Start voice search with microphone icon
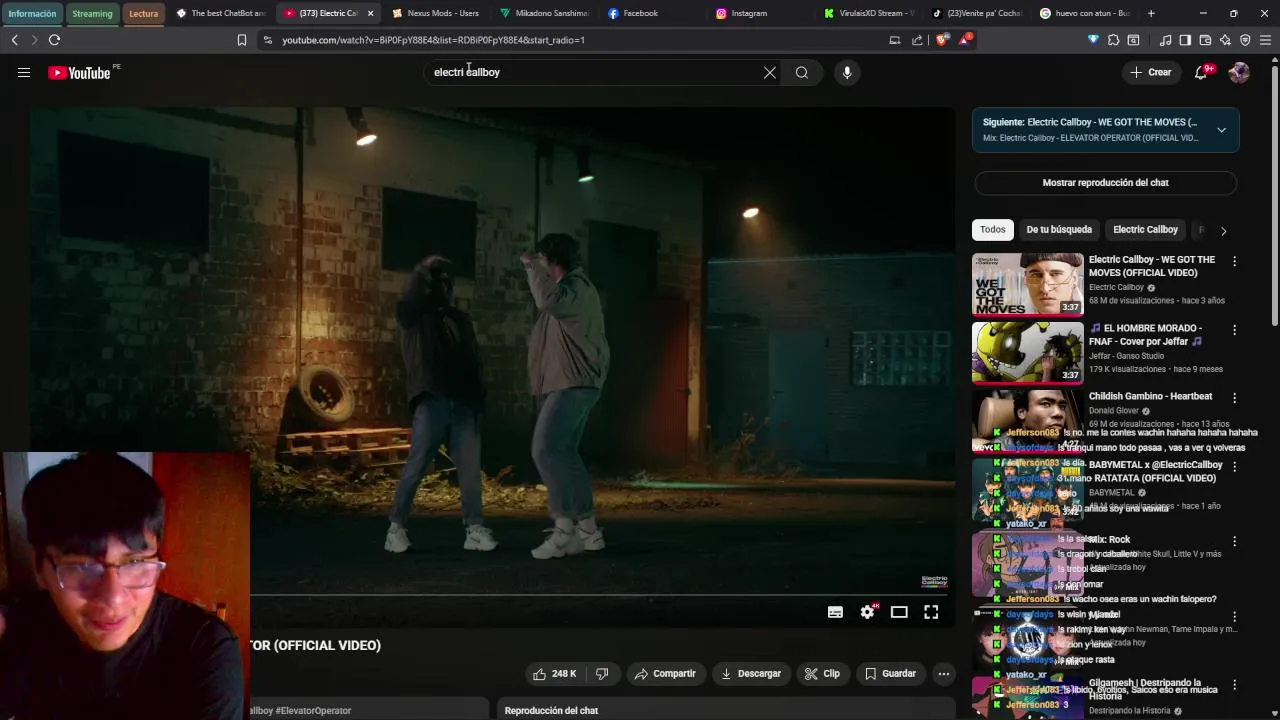Screen dimensions: 1280x720 tap(847, 72)
